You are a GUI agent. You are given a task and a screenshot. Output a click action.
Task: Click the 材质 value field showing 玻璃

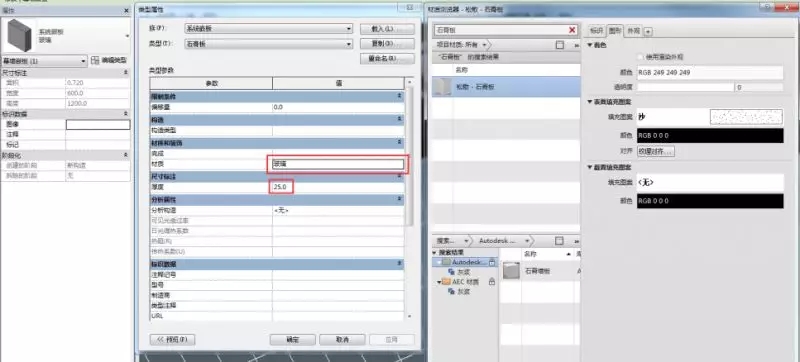click(x=338, y=164)
